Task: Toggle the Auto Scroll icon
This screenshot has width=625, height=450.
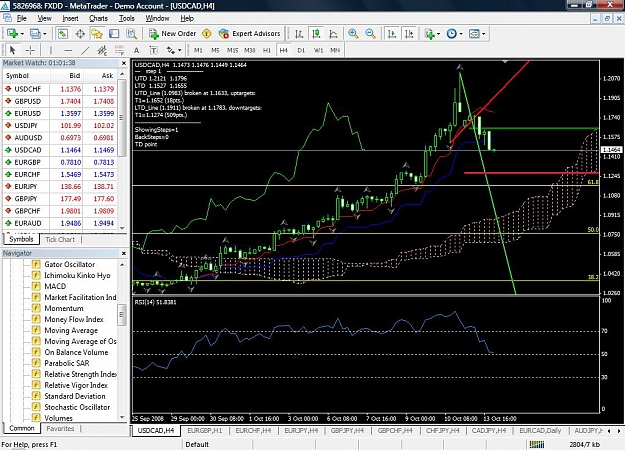Action: (392, 34)
